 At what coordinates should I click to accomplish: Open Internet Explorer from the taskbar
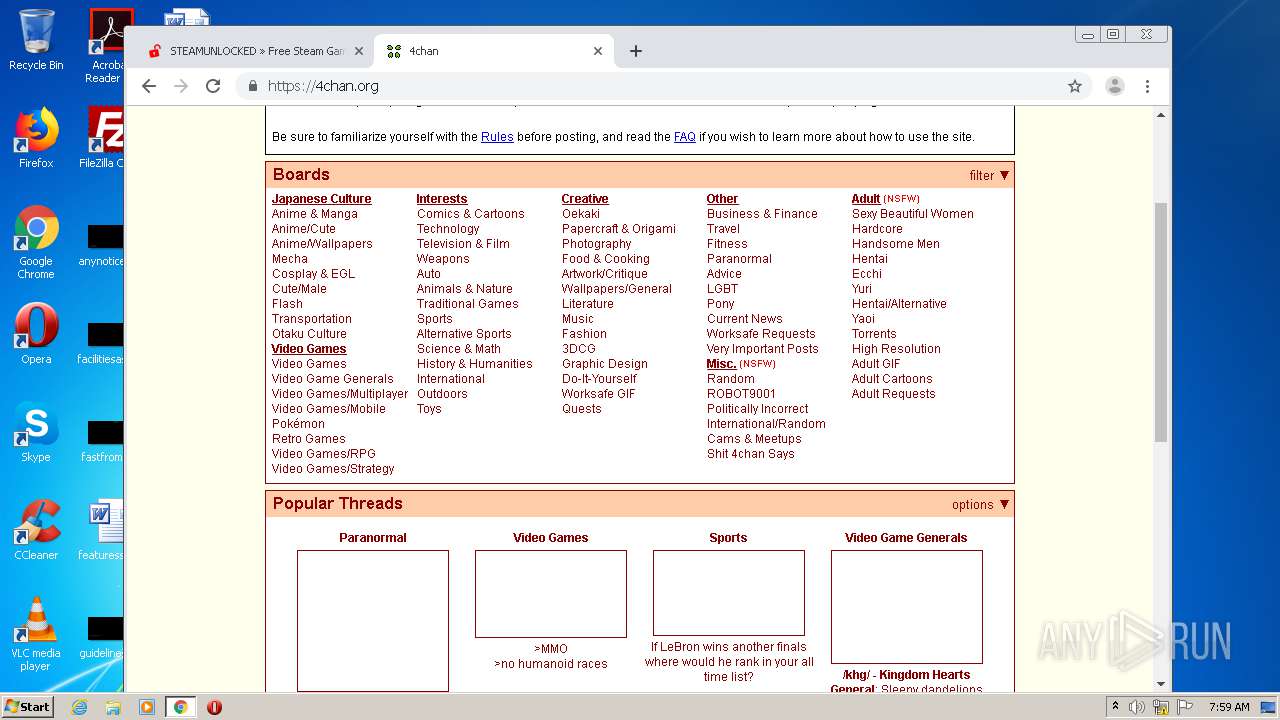point(79,707)
